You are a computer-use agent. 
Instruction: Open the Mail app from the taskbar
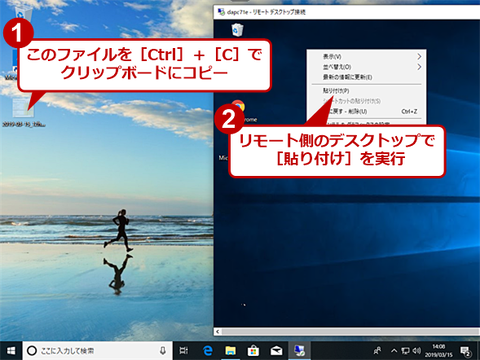point(276,351)
